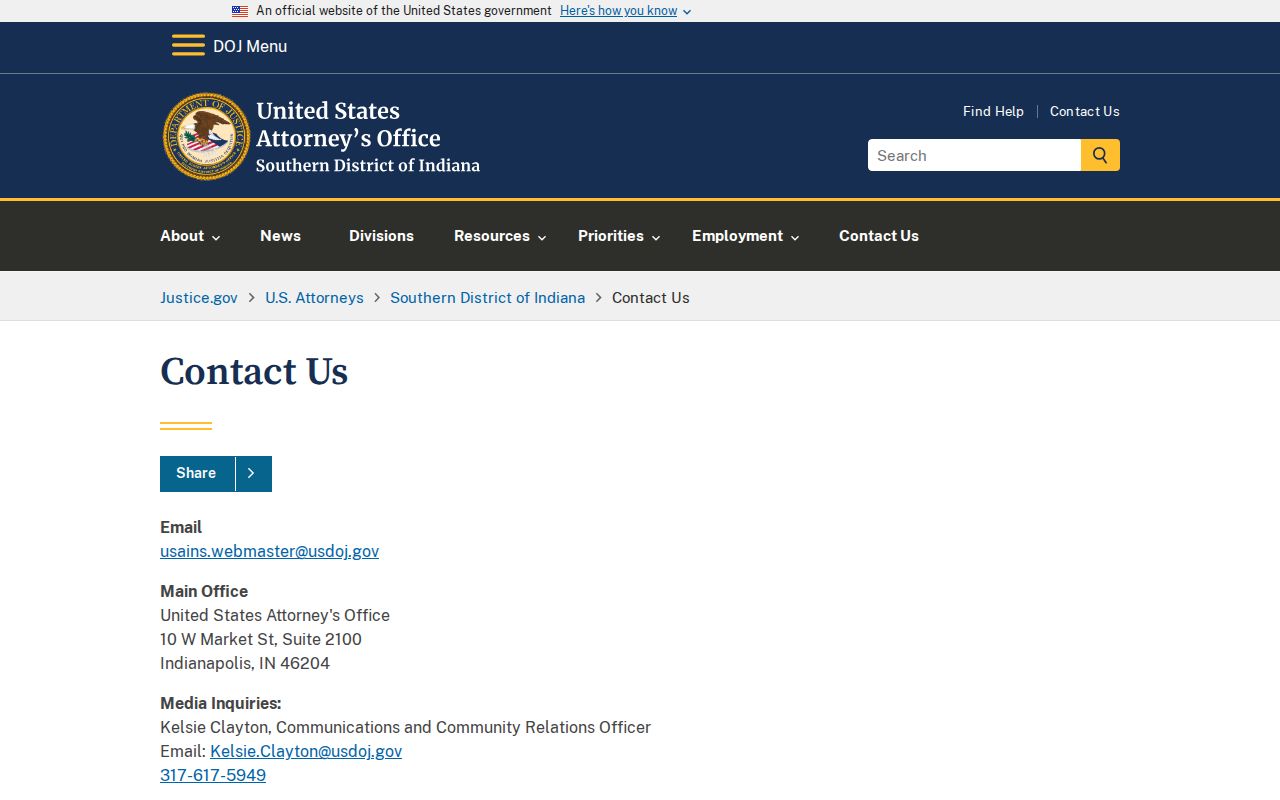This screenshot has width=1280, height=800.
Task: Click the "Media Inquiries:" label
Action: click(221, 703)
